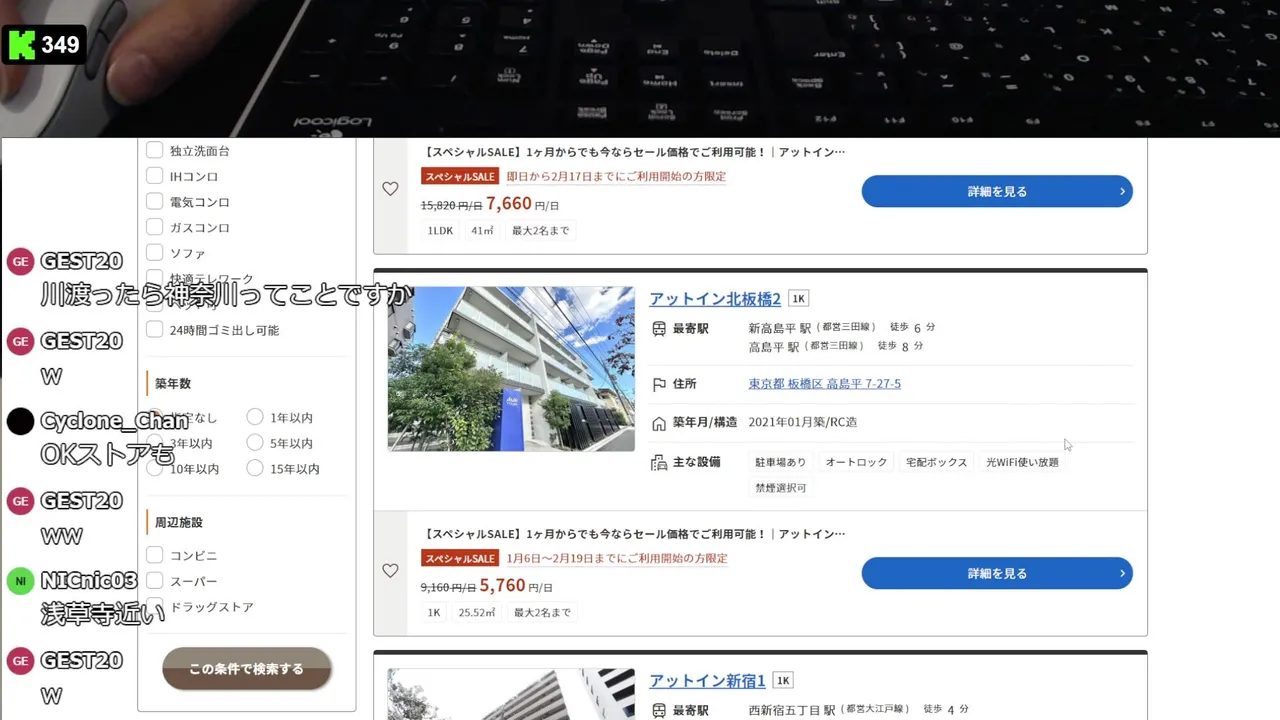Check the 独立洗面台 checkbox
Image resolution: width=1280 pixels, height=720 pixels.
(x=154, y=150)
